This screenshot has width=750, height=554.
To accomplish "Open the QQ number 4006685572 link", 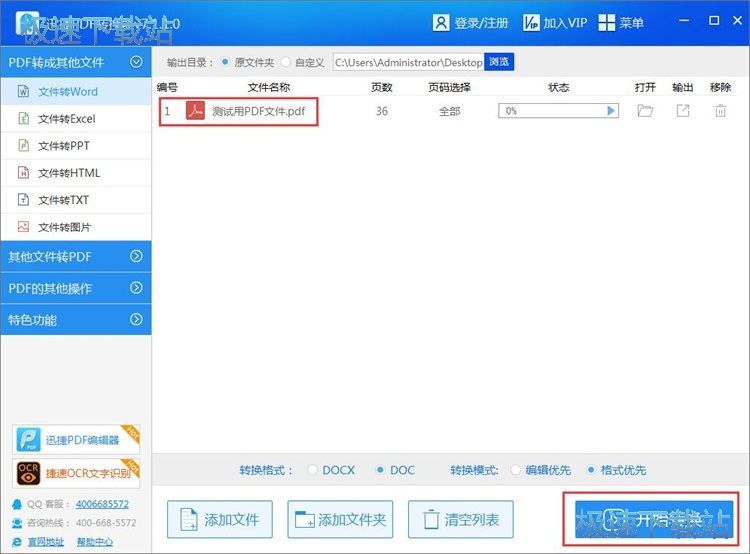I will (102, 504).
